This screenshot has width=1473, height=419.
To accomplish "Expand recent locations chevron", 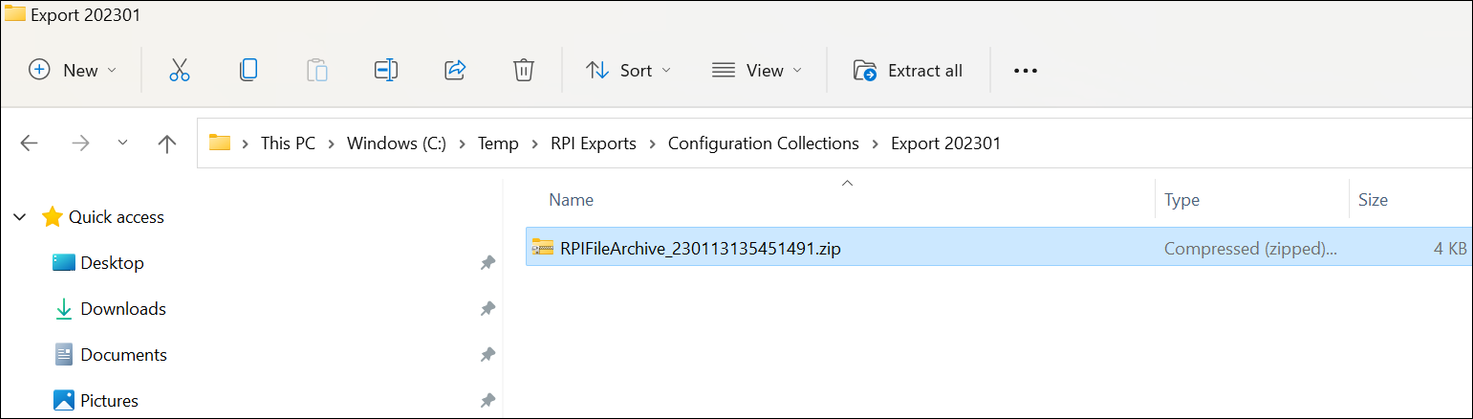I will 122,143.
